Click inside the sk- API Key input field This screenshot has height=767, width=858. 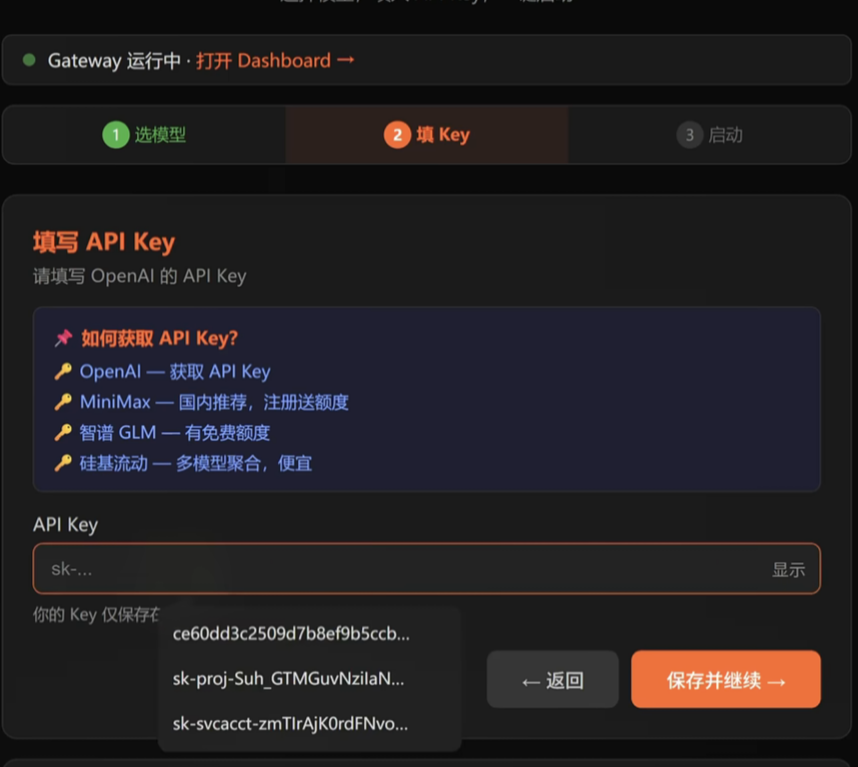[300, 568]
